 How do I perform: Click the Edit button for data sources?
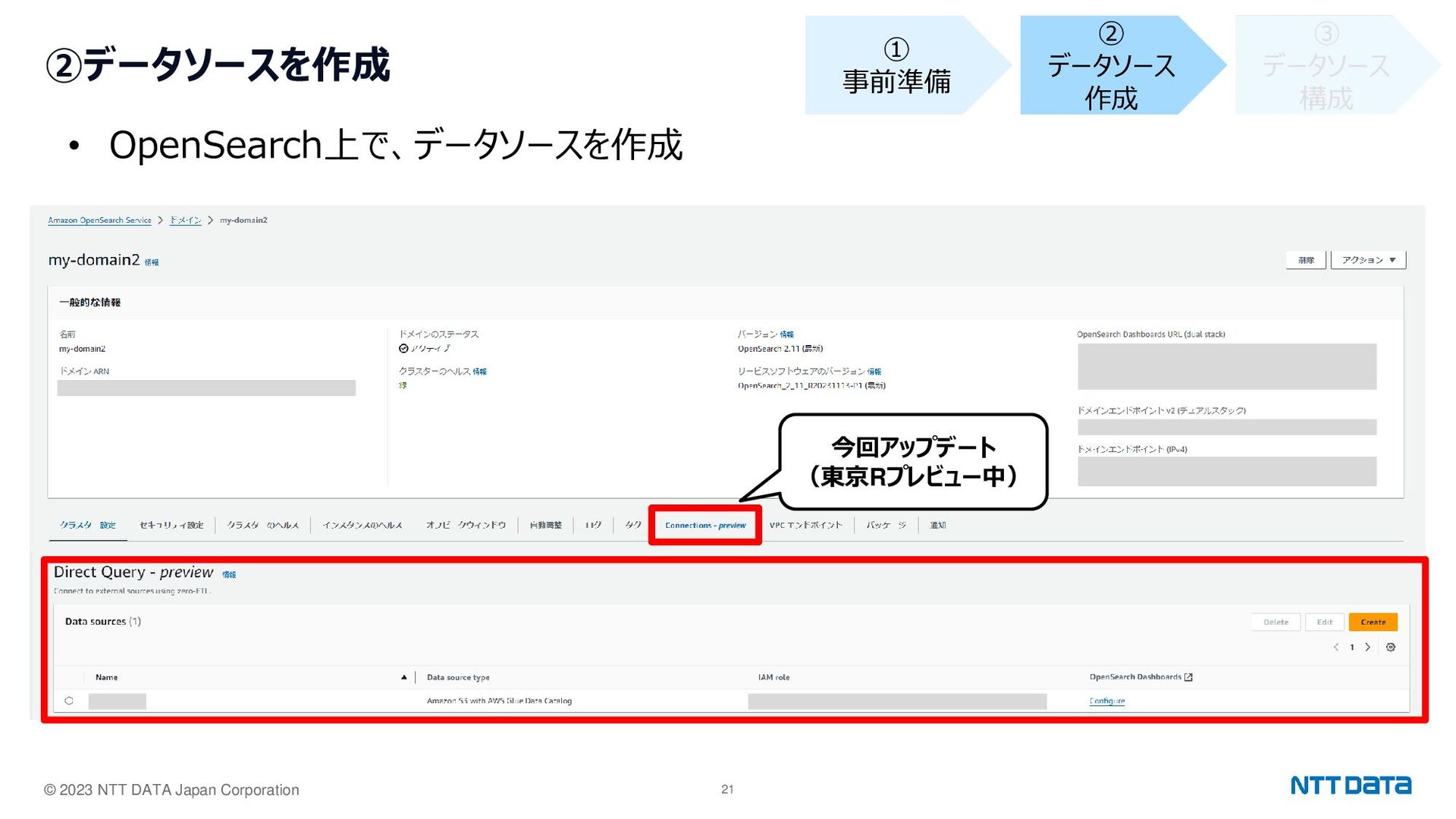click(1324, 621)
